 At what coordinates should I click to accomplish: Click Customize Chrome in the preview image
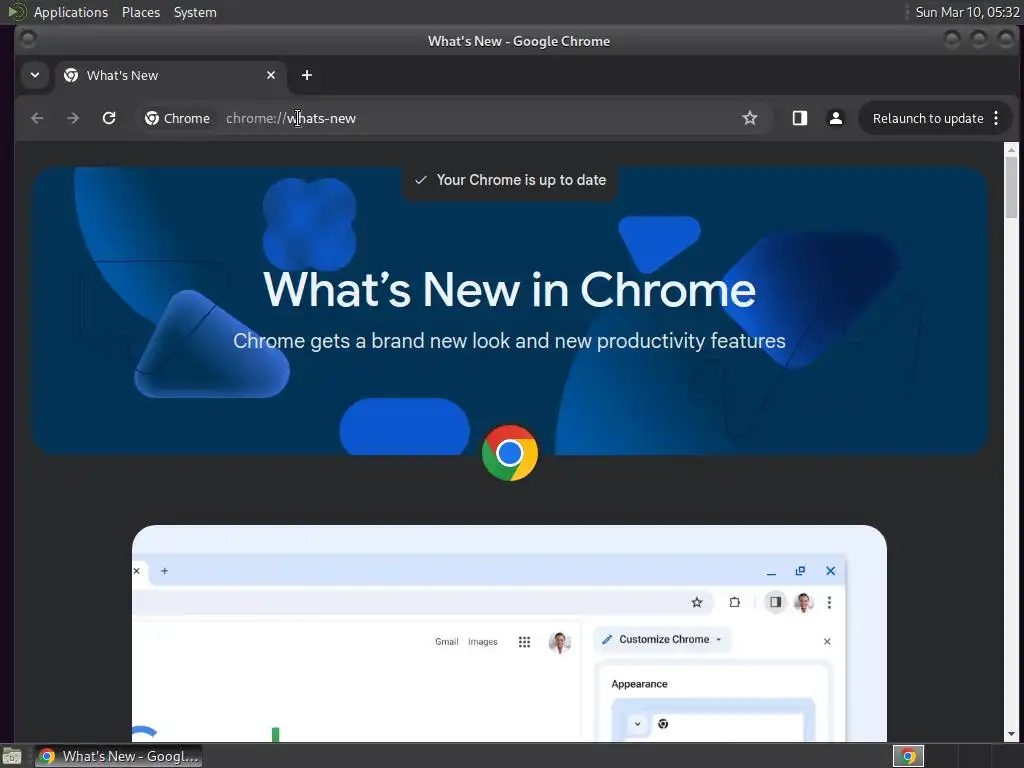click(663, 639)
